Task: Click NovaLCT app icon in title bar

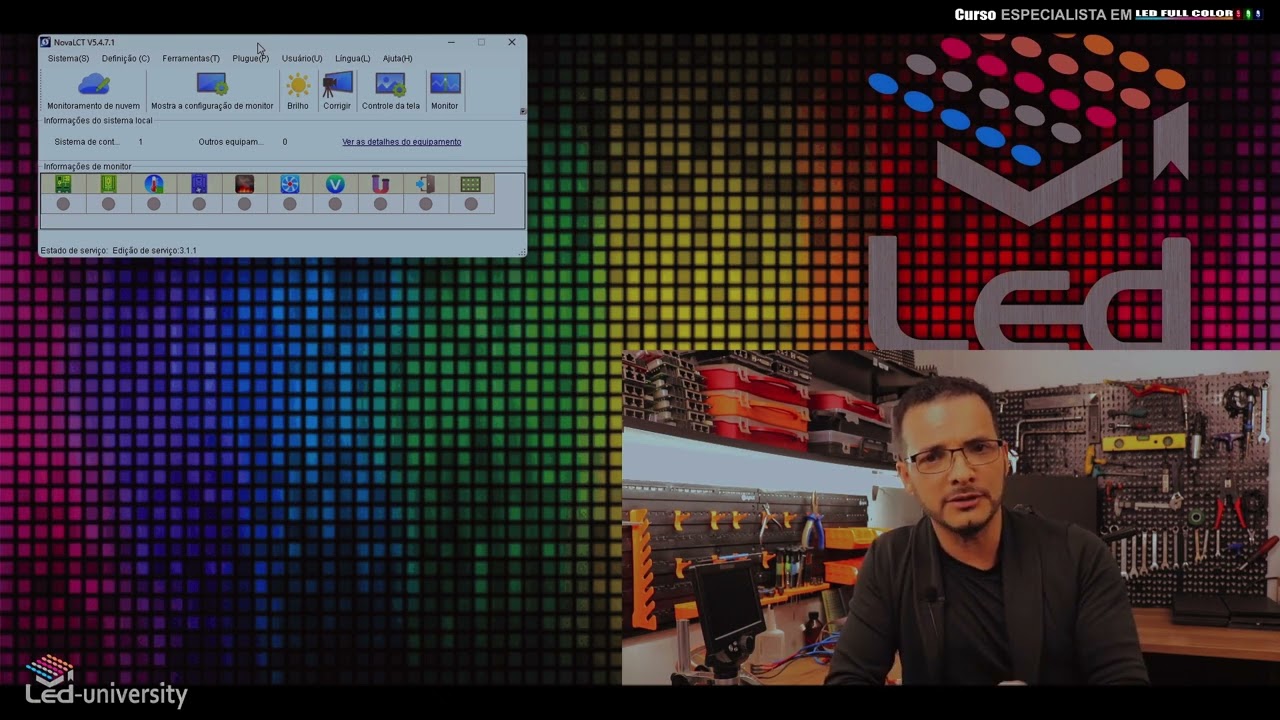Action: coord(45,42)
